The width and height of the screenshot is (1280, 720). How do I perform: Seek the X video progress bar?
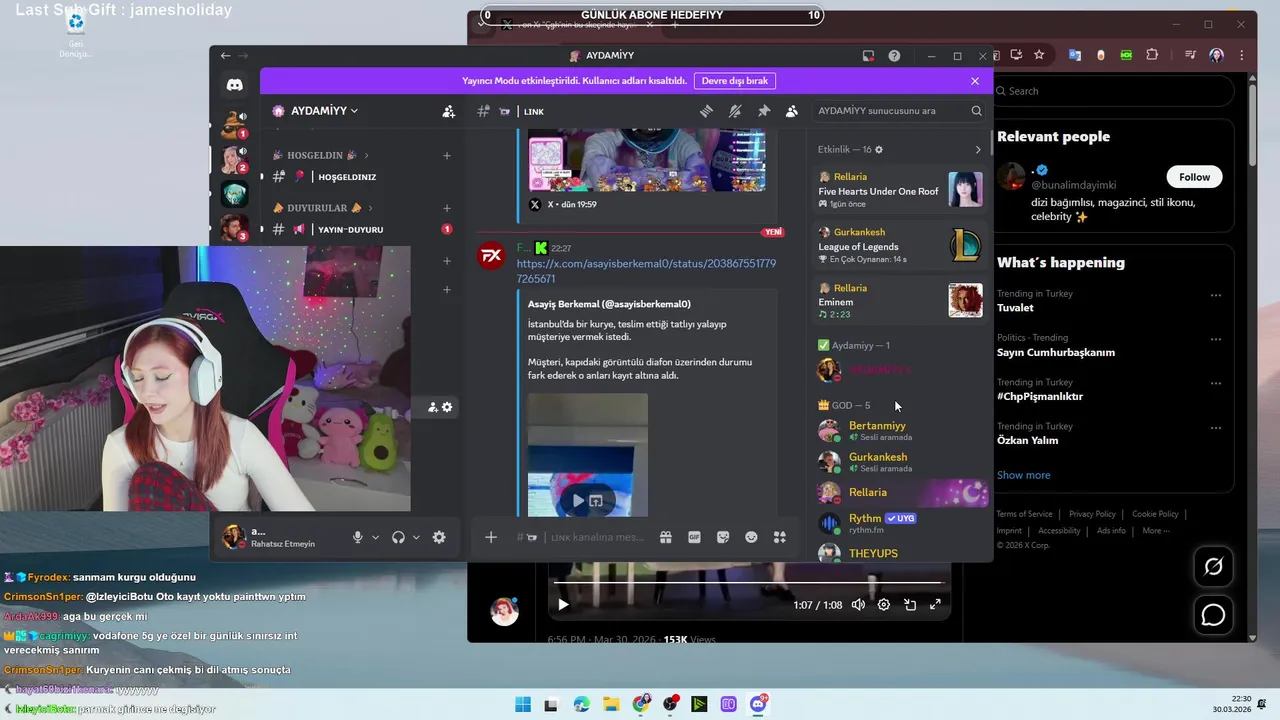click(748, 582)
